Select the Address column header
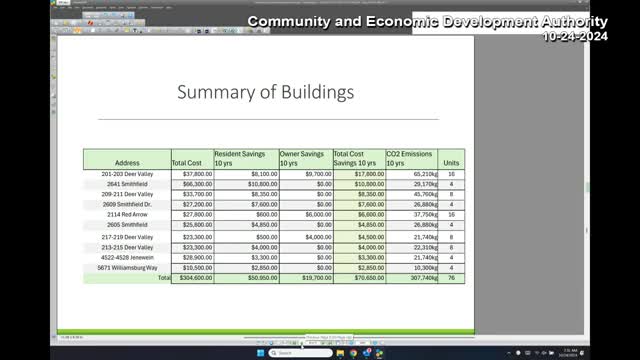 coord(127,160)
